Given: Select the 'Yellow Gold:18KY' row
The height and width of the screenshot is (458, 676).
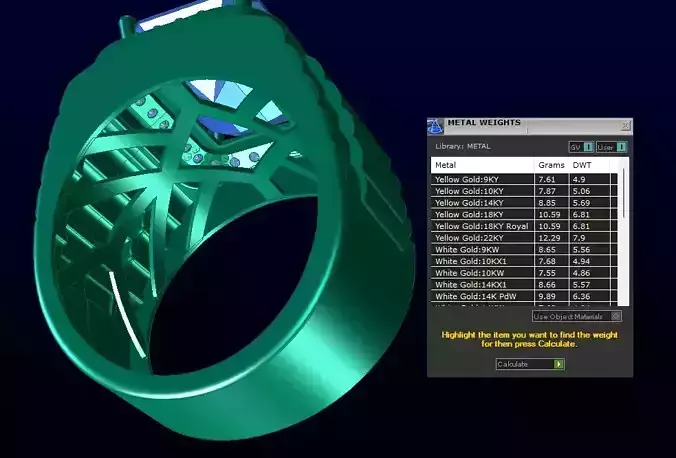Looking at the screenshot, I should pyautogui.click(x=524, y=214).
